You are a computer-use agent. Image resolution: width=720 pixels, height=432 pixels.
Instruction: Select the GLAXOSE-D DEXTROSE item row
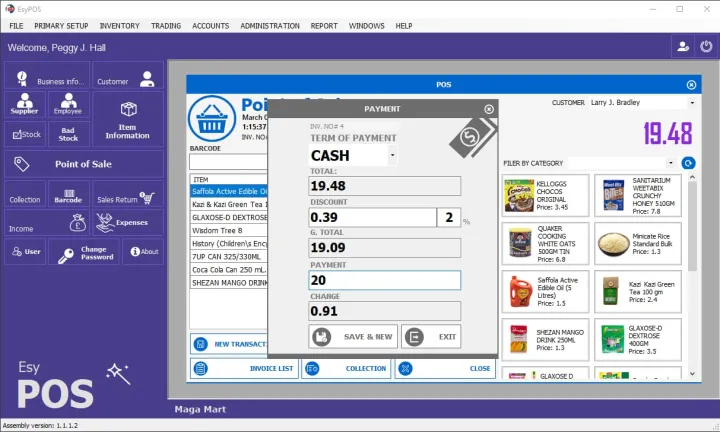tap(229, 217)
